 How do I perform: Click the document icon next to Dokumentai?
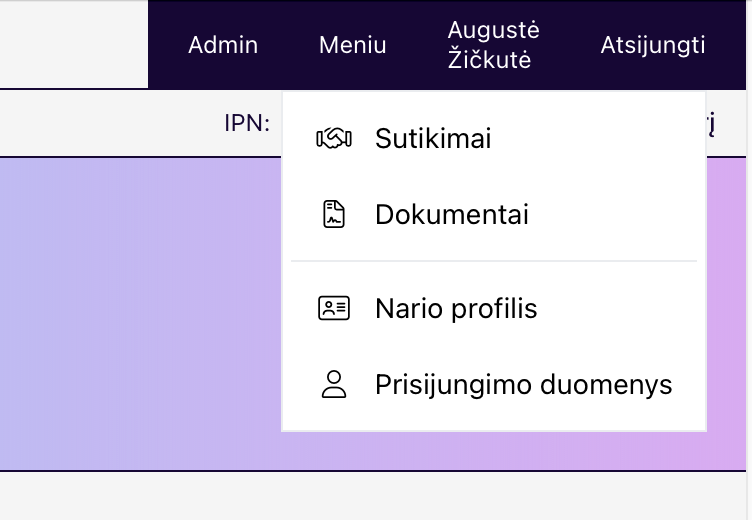[333, 214]
